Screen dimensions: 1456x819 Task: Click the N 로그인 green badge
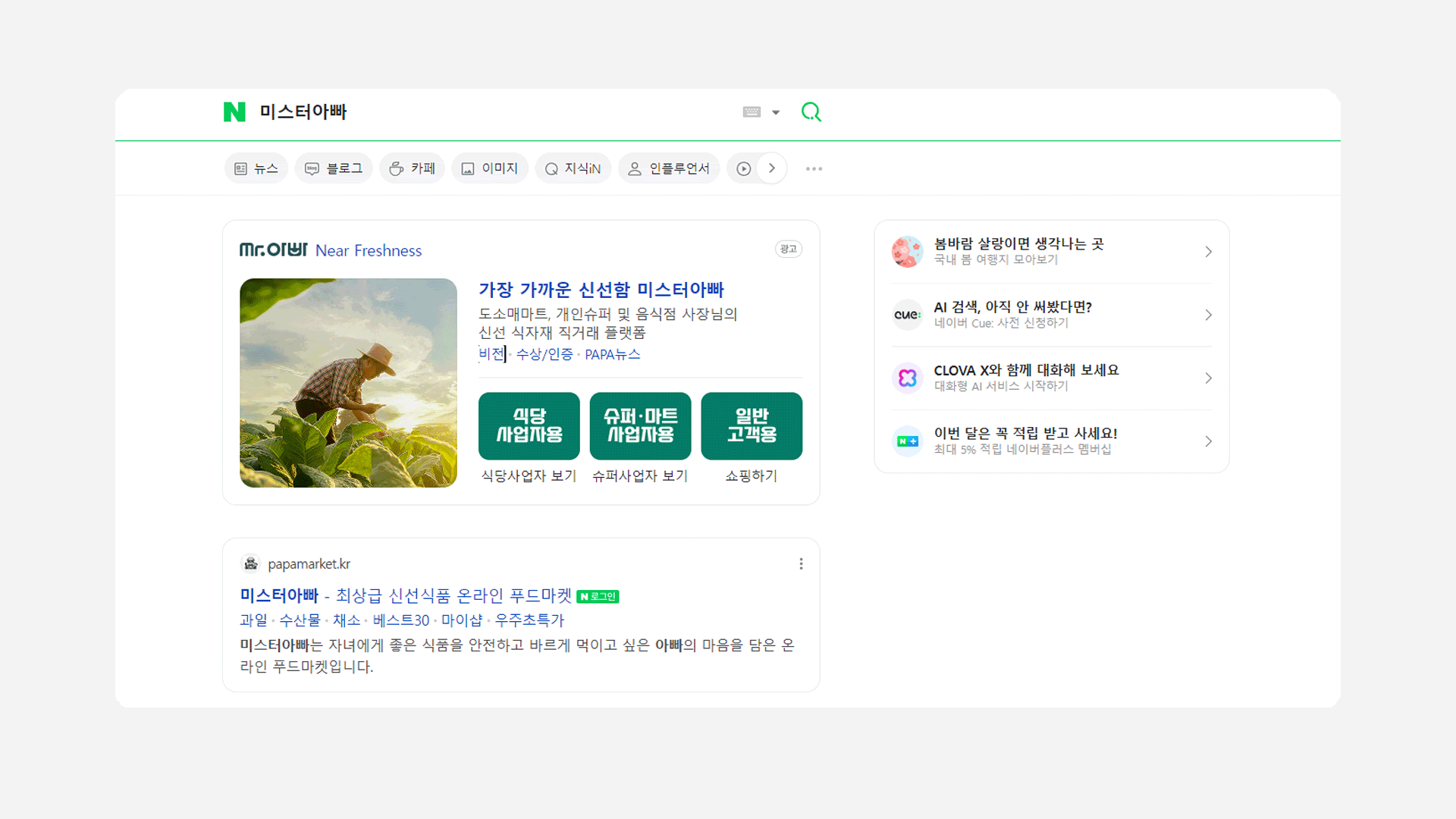click(x=598, y=597)
